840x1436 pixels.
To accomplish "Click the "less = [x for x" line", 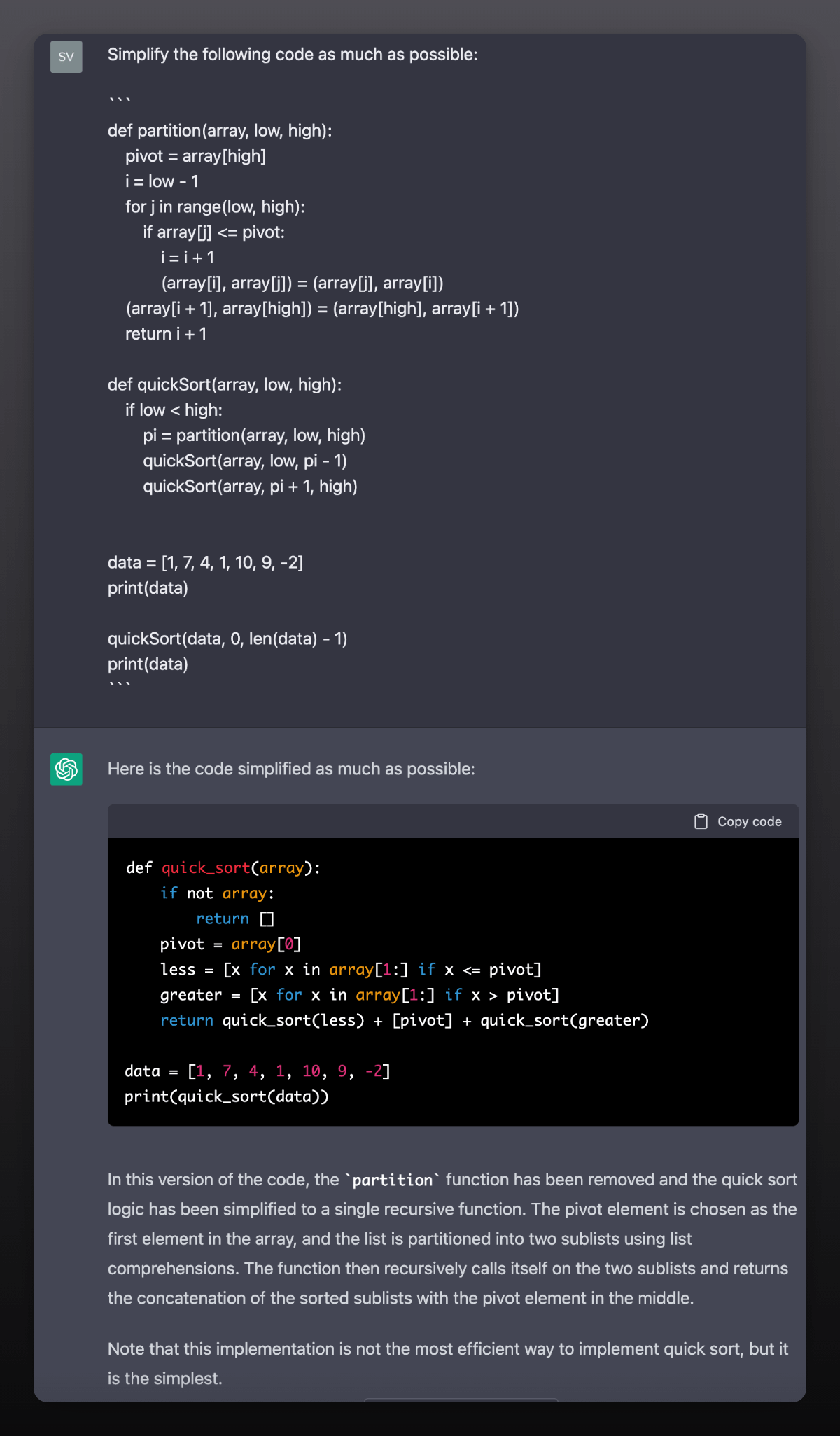I will [351, 969].
